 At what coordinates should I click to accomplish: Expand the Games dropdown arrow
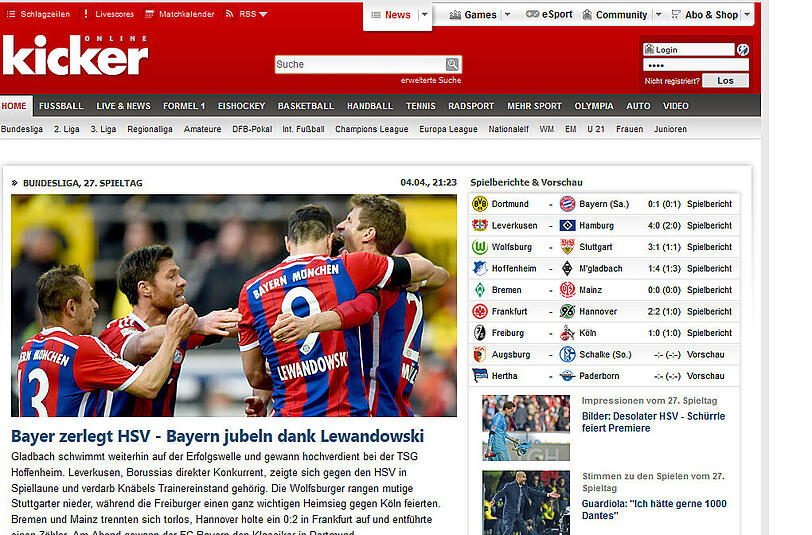pos(508,15)
